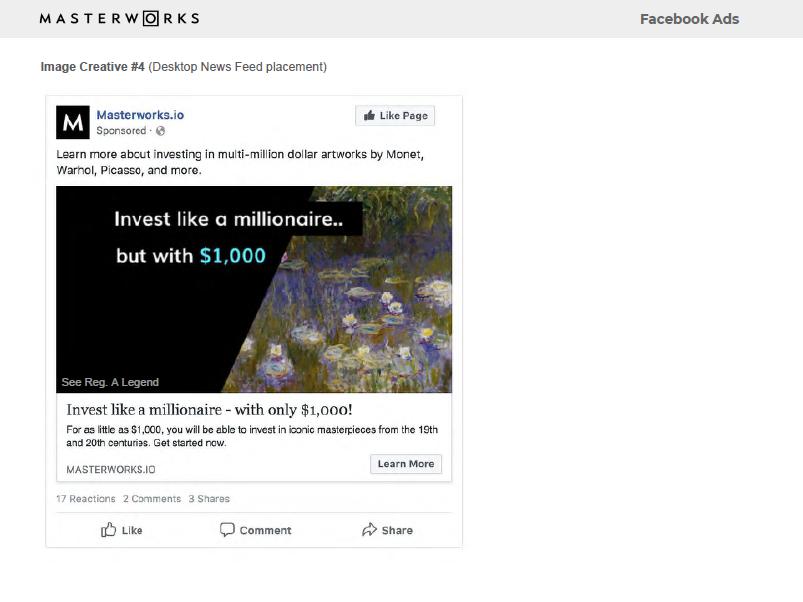Image resolution: width=803 pixels, height=602 pixels.
Task: View the 2 Comments link
Action: tap(152, 499)
